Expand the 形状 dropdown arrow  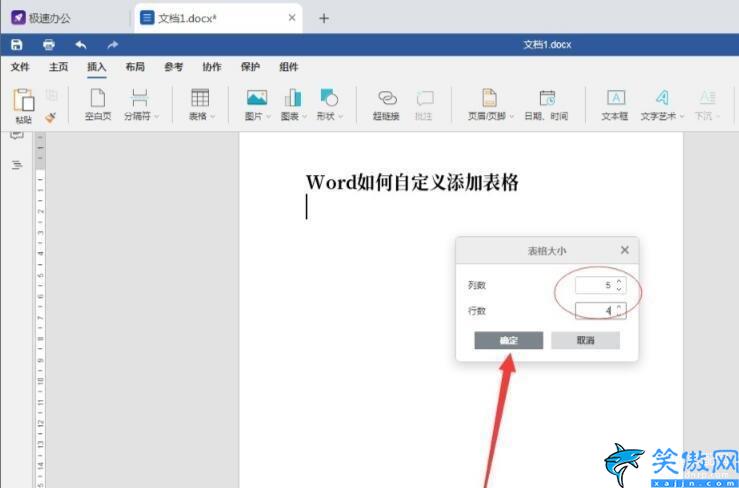click(x=340, y=116)
